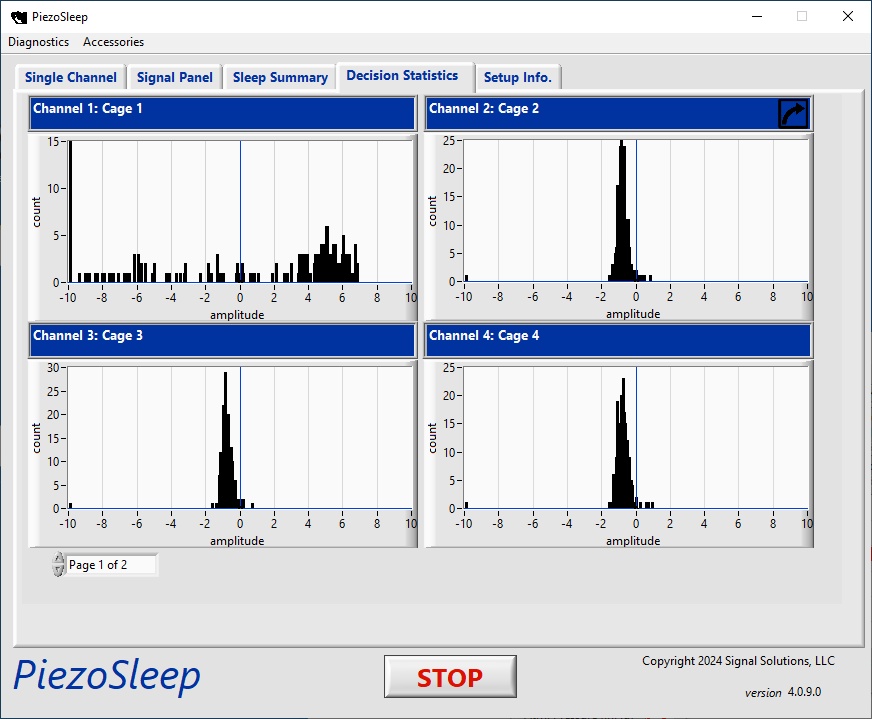Show the Sleep Summary tab

280,77
